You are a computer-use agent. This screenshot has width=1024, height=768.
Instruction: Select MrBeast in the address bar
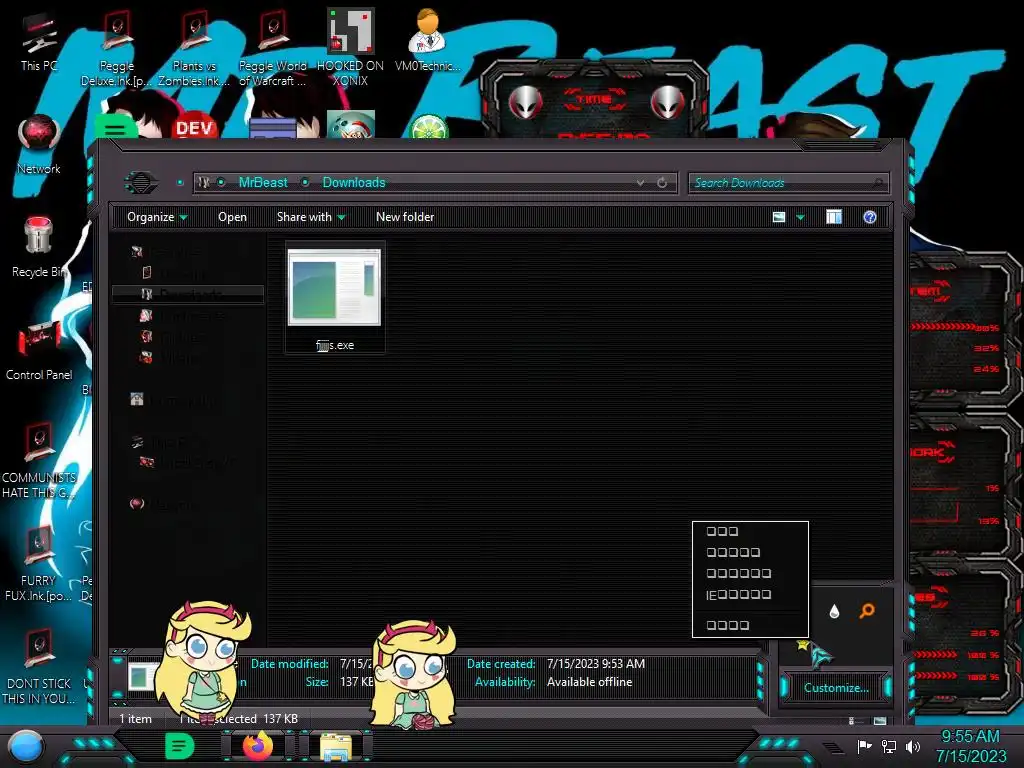(x=263, y=183)
